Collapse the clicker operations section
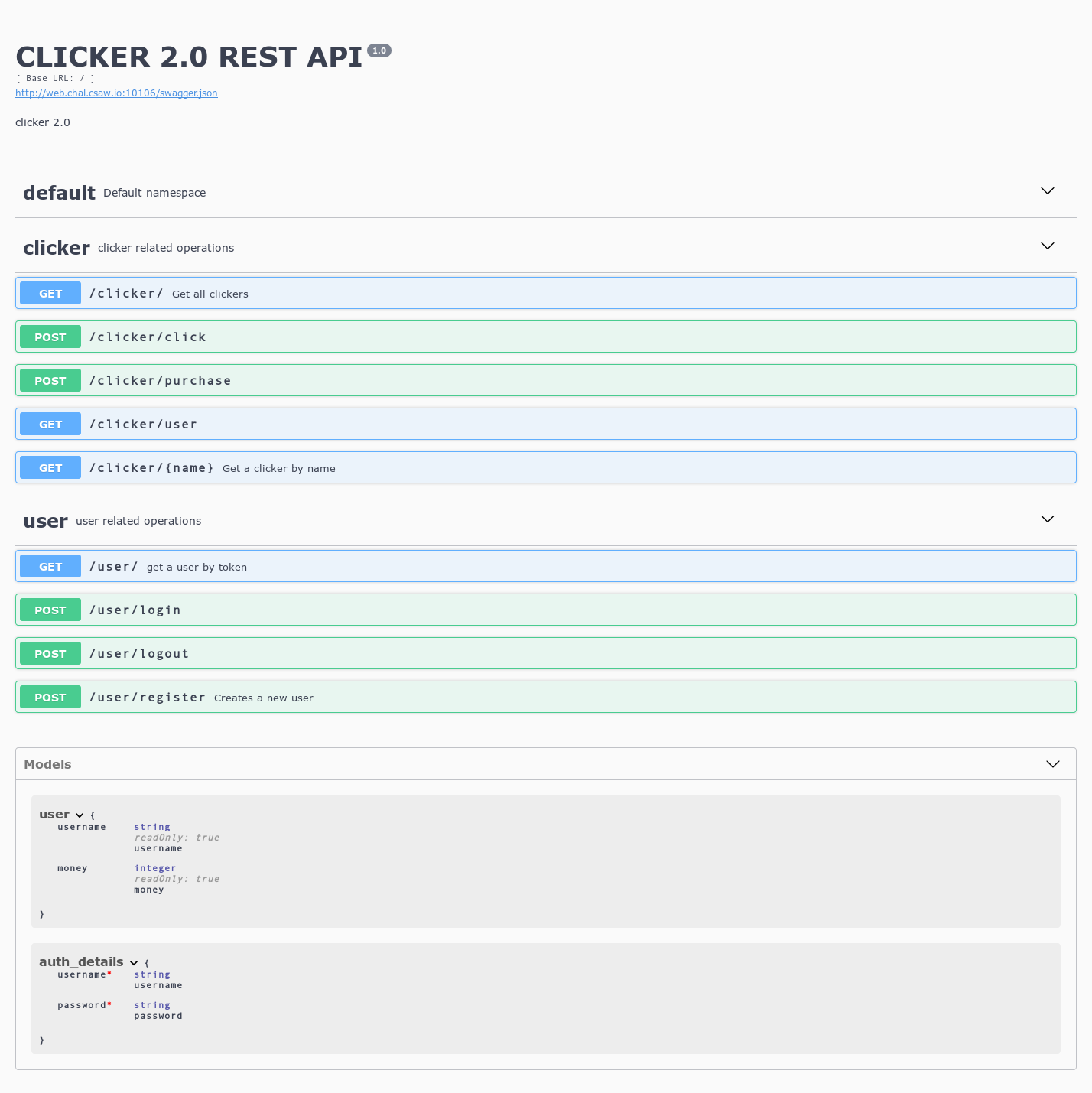Image resolution: width=1092 pixels, height=1093 pixels. pyautogui.click(x=1047, y=246)
